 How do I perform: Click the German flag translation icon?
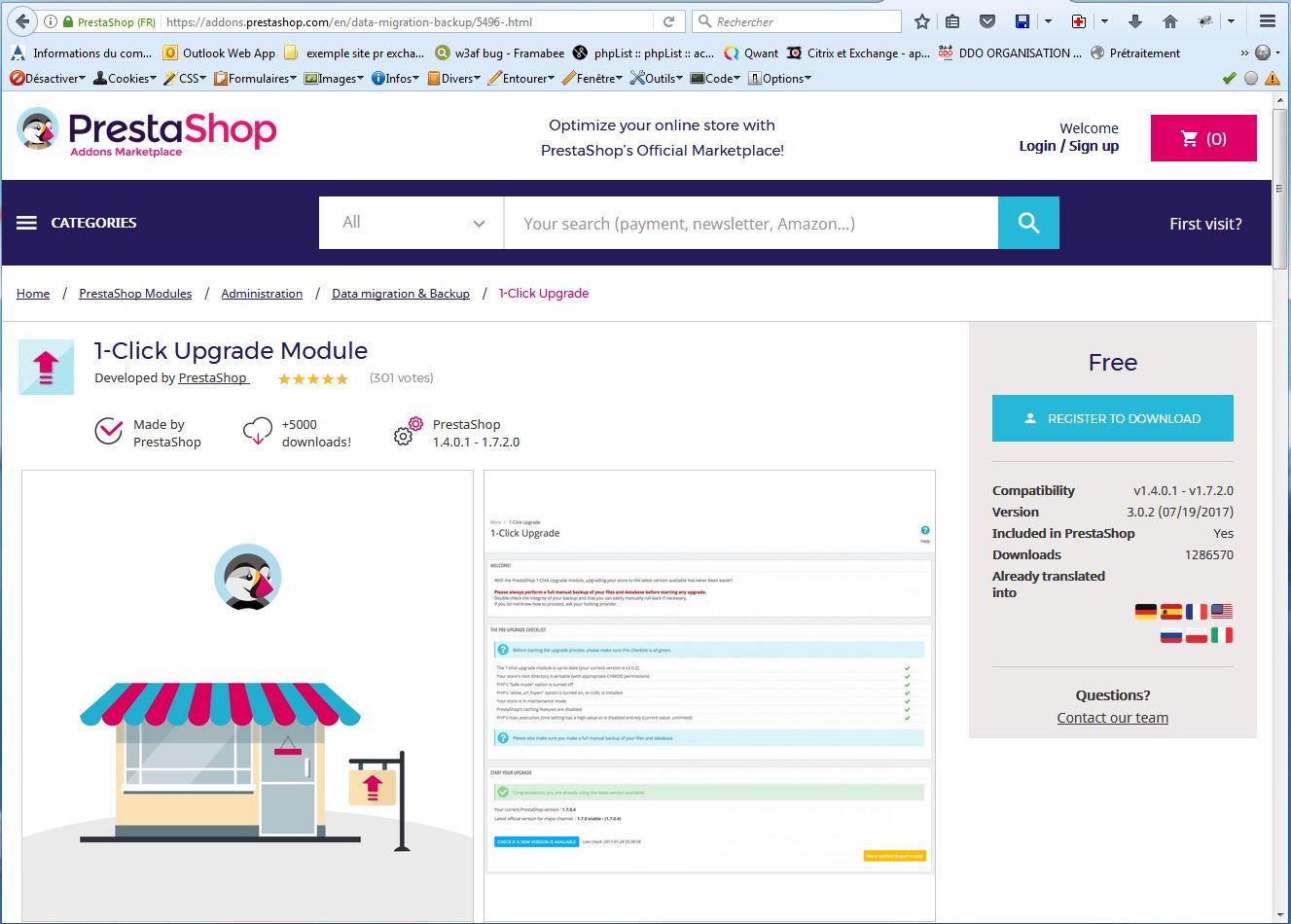pos(1146,612)
